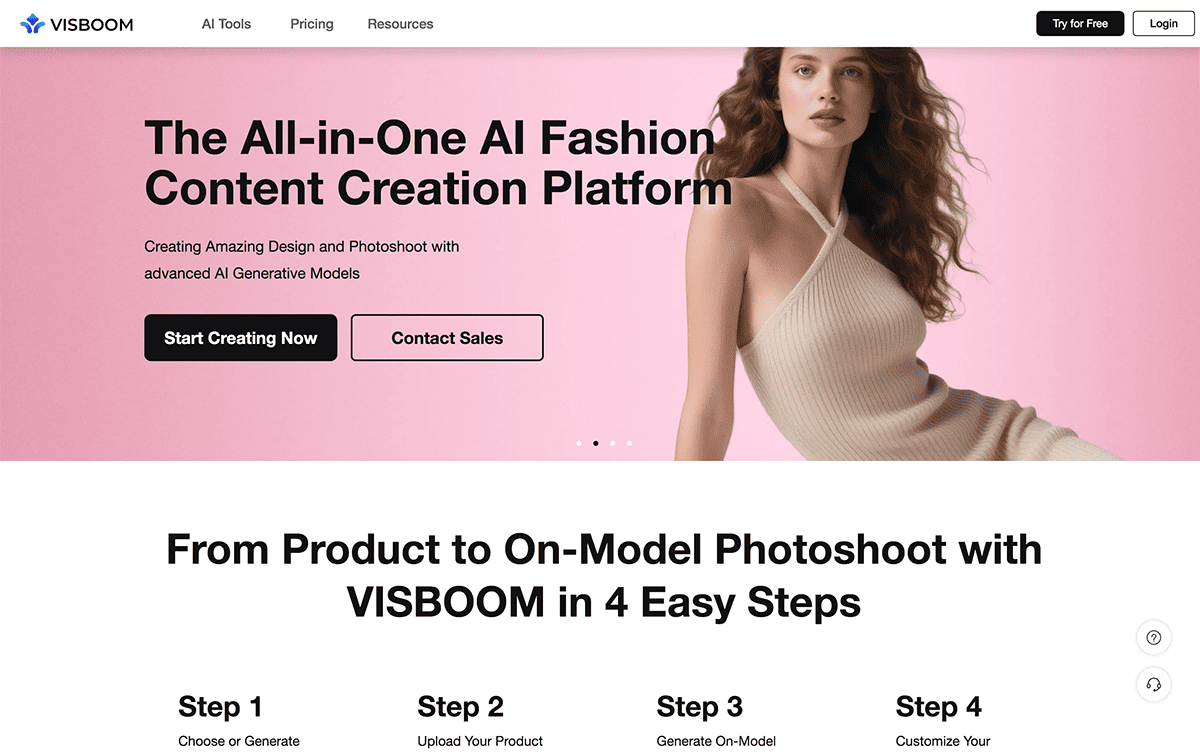1200x755 pixels.
Task: Select the first carousel dot
Action: (x=579, y=442)
